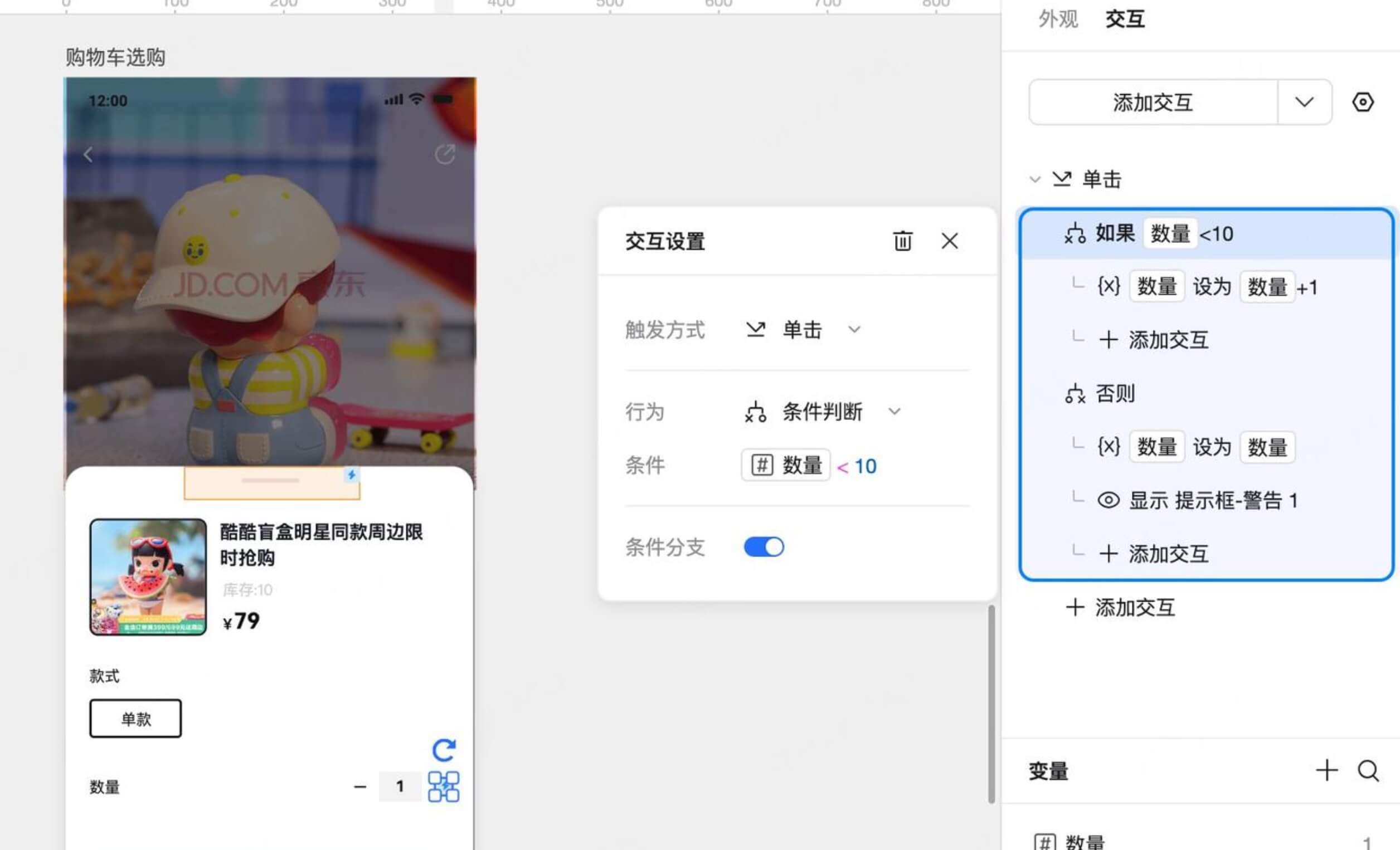
Task: Click the hexagon settings icon beside 添加交互
Action: (x=1363, y=103)
